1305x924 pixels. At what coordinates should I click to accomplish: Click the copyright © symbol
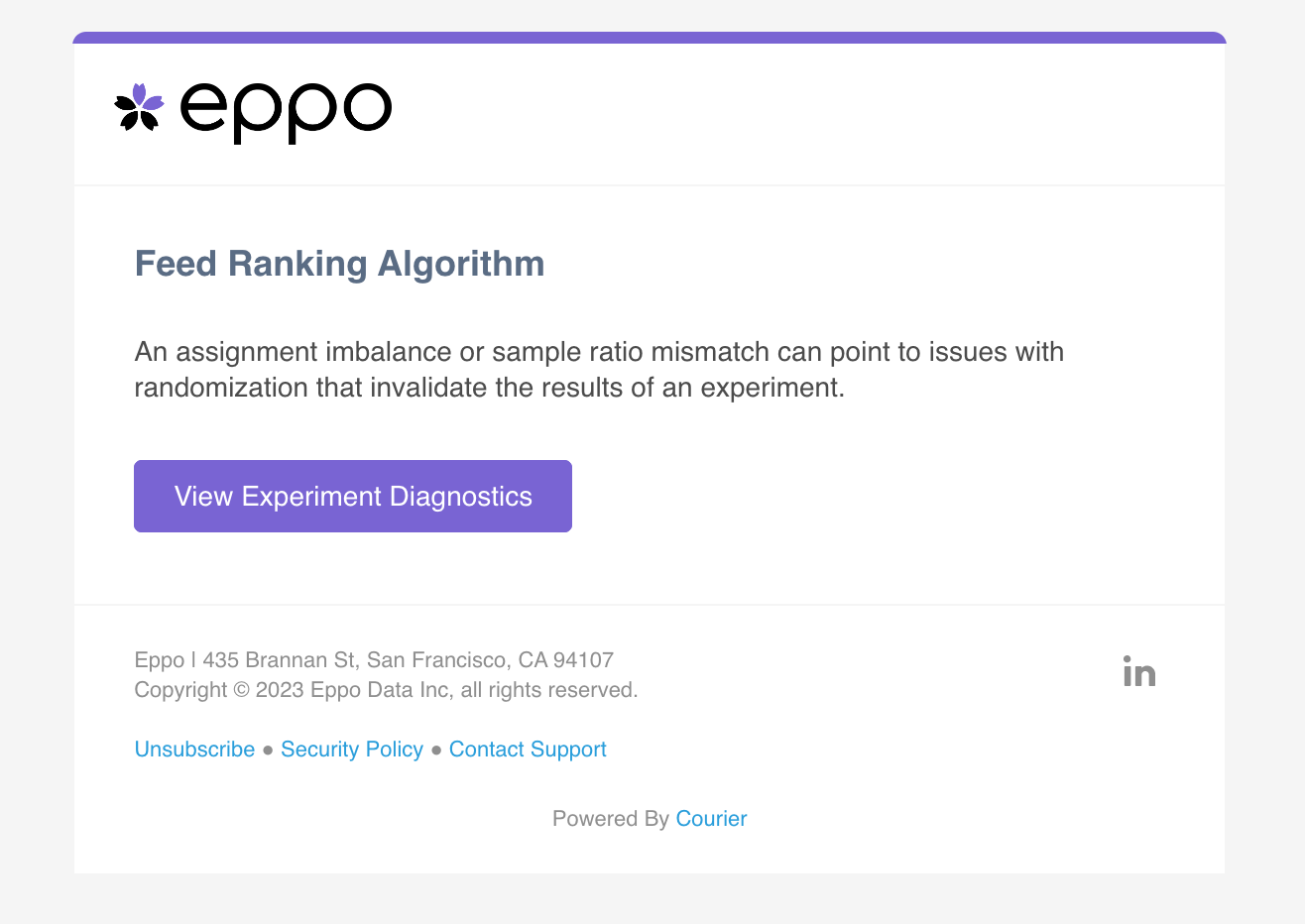point(241,690)
